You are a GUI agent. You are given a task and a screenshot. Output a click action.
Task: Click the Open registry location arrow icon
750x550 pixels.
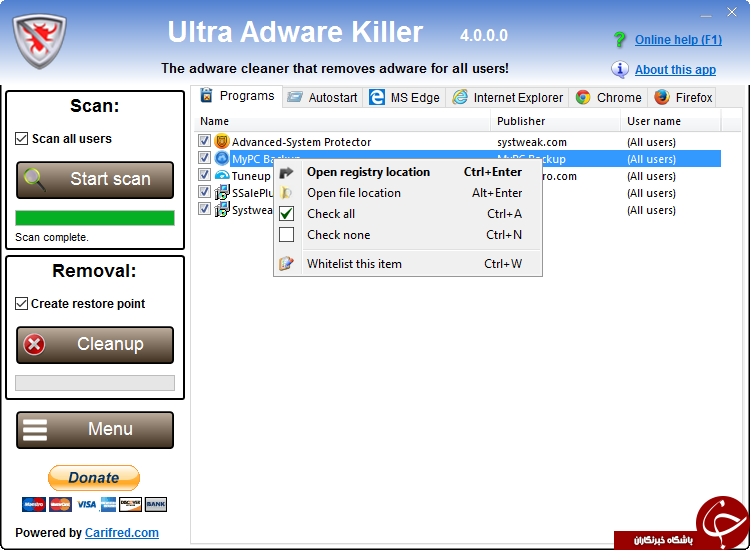coord(286,172)
